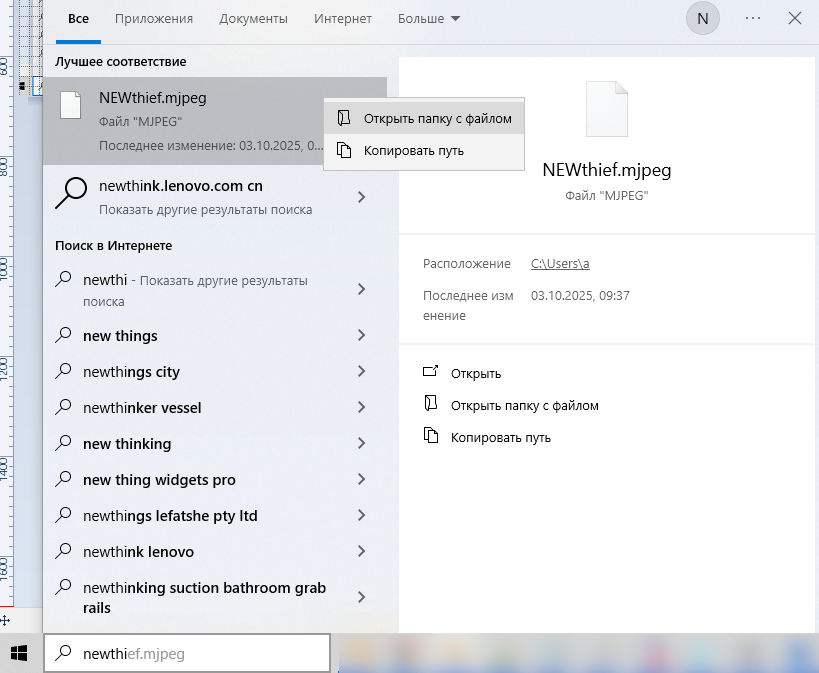Open the three-dots options menu
819x673 pixels.
(x=753, y=19)
